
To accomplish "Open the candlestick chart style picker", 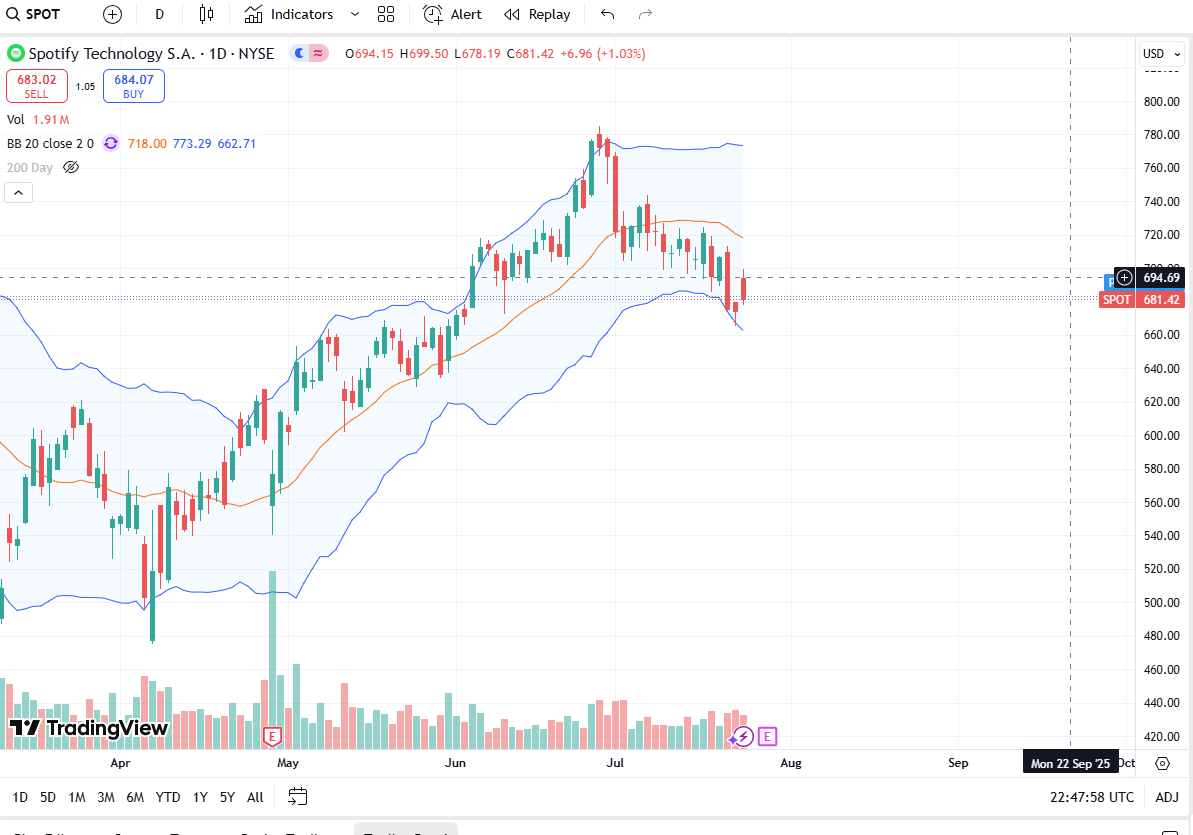I will point(206,14).
